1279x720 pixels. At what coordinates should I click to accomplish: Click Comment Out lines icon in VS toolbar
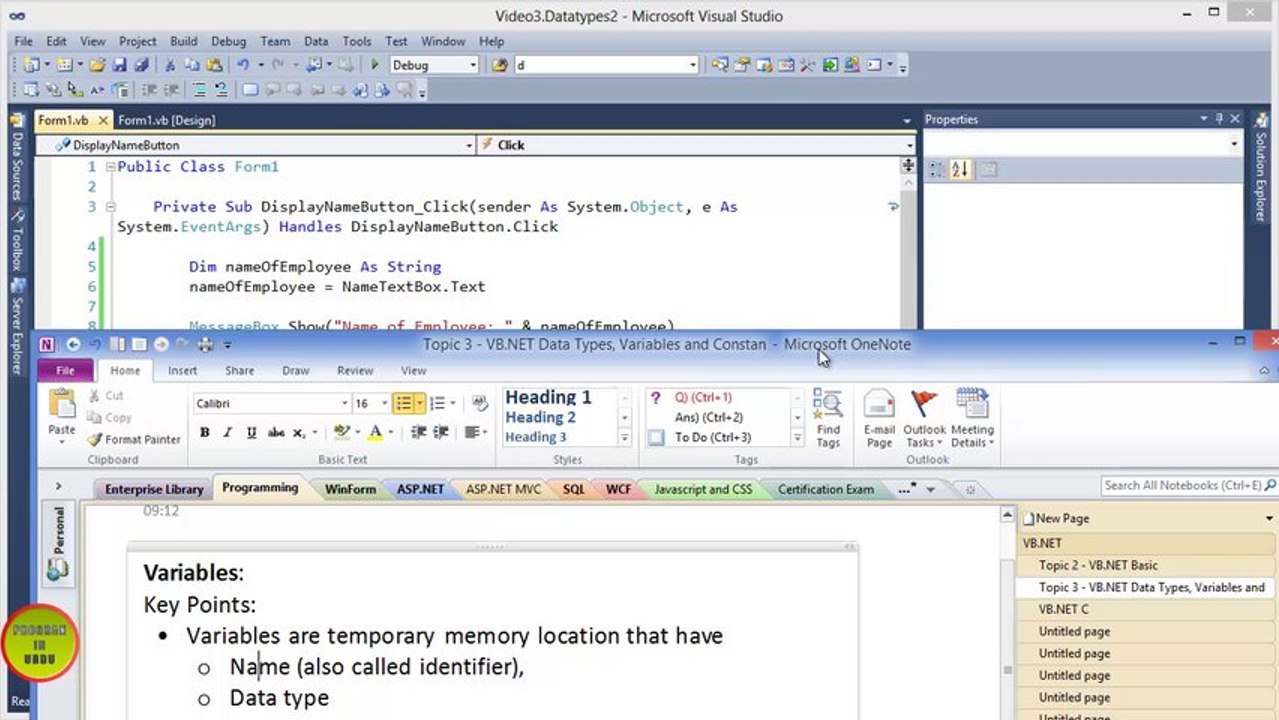(x=200, y=90)
